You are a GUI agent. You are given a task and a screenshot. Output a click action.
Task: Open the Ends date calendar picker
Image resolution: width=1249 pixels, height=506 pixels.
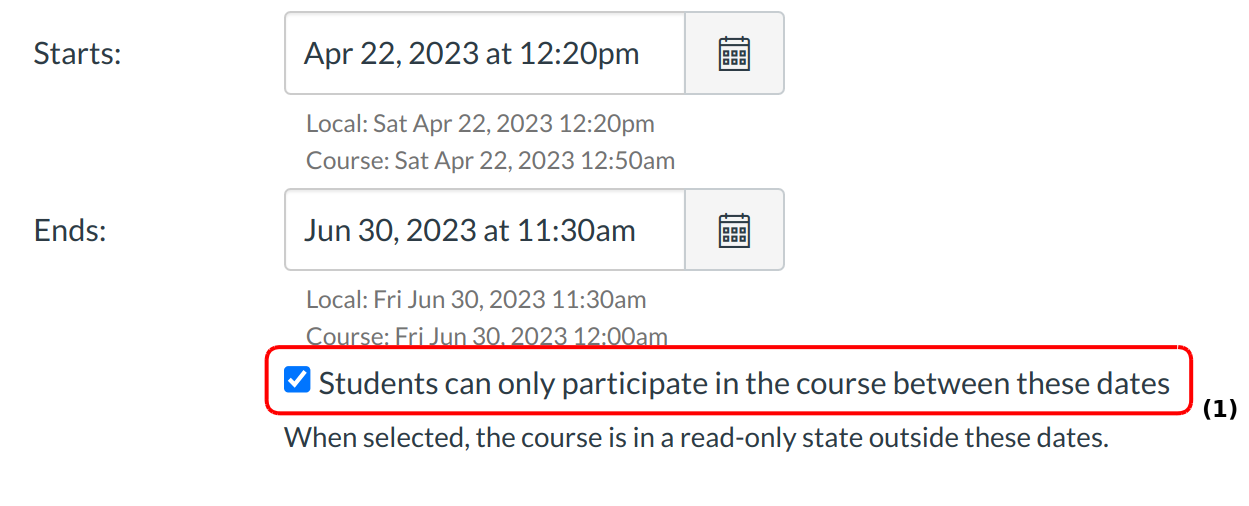click(x=734, y=230)
